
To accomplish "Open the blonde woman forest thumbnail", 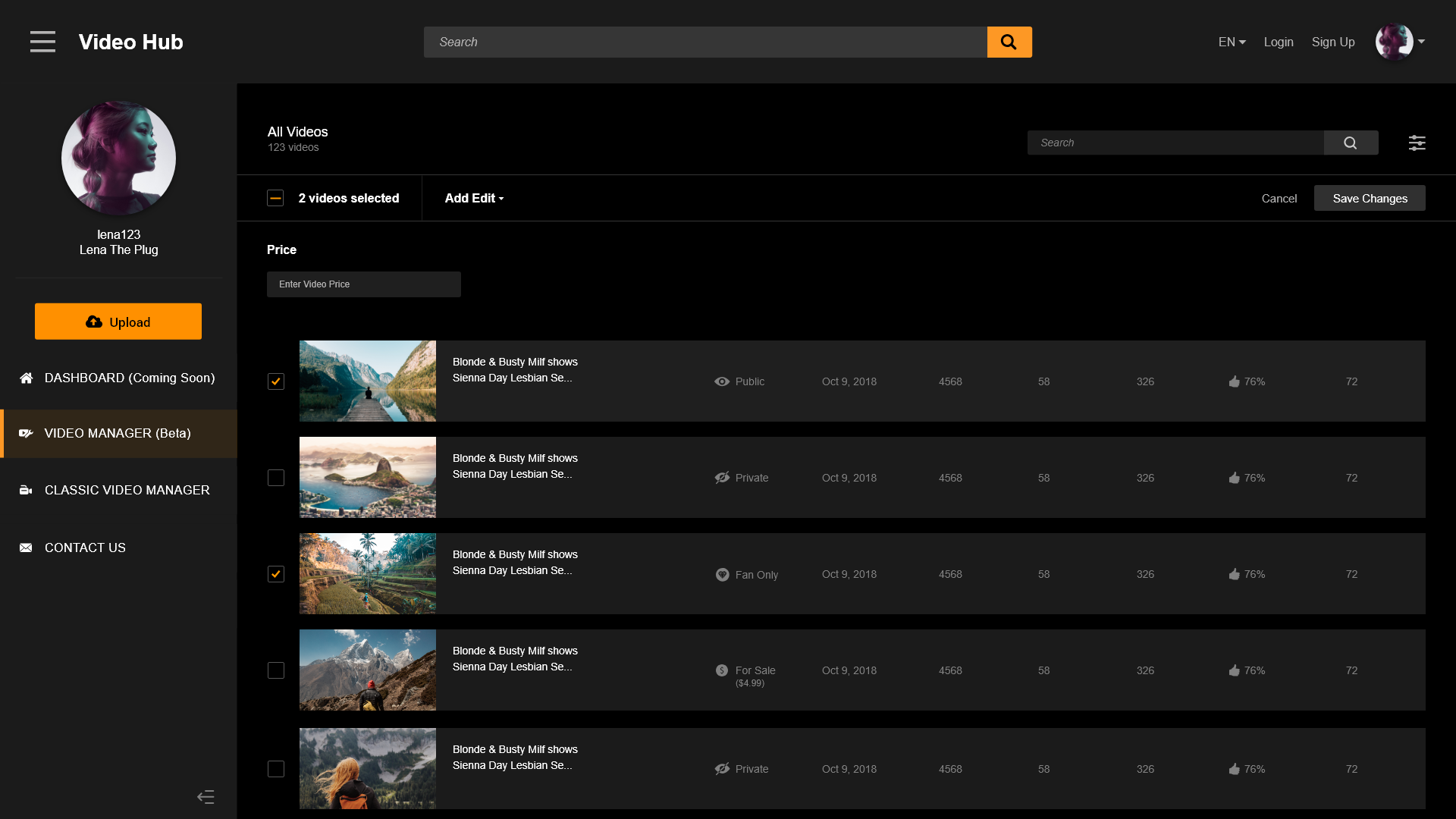I will click(368, 768).
